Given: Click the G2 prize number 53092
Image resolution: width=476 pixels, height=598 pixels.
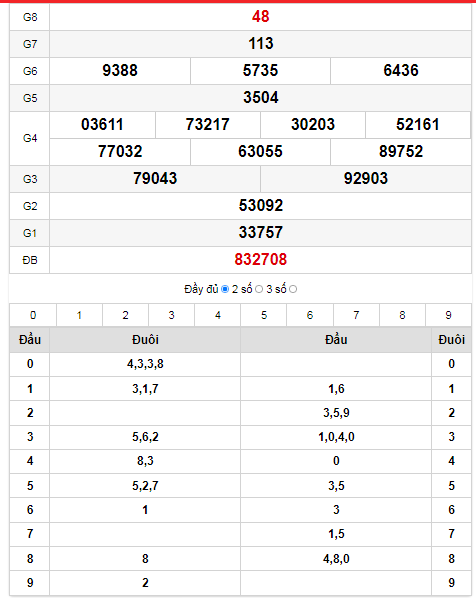Looking at the screenshot, I should click(261, 206).
